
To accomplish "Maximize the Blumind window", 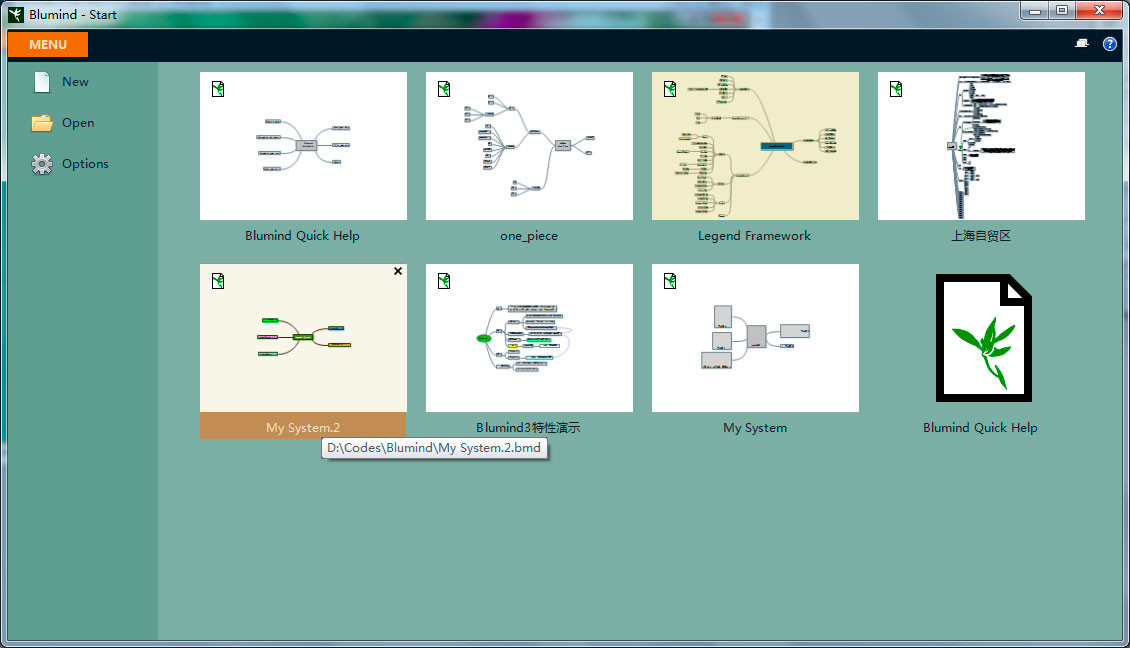I will (x=1062, y=11).
